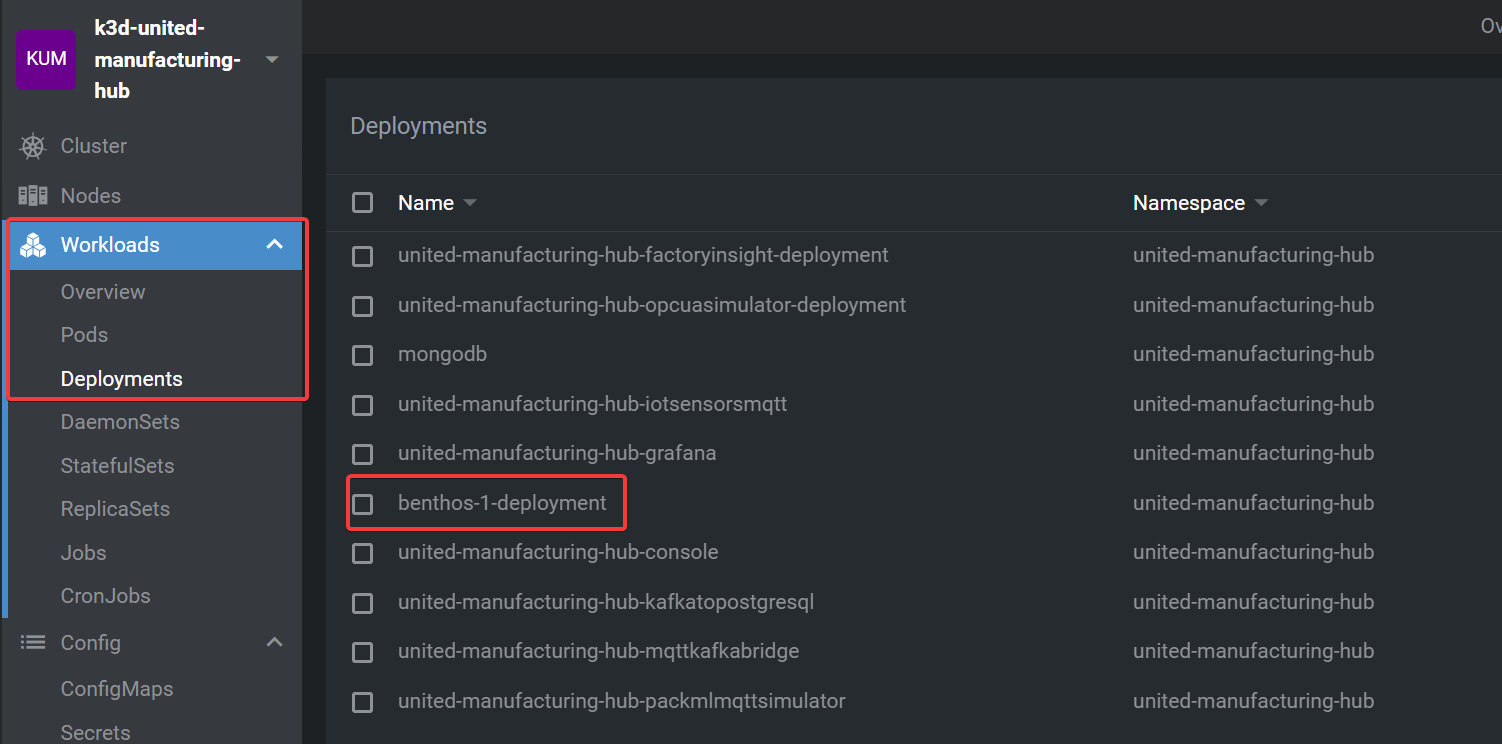Collapse the Workloads section
Viewport: 1502px width, 744px height.
[274, 244]
